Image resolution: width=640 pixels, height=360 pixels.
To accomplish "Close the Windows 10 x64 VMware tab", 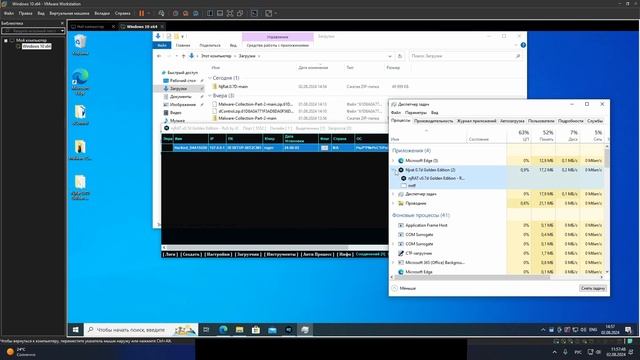I will point(162,27).
